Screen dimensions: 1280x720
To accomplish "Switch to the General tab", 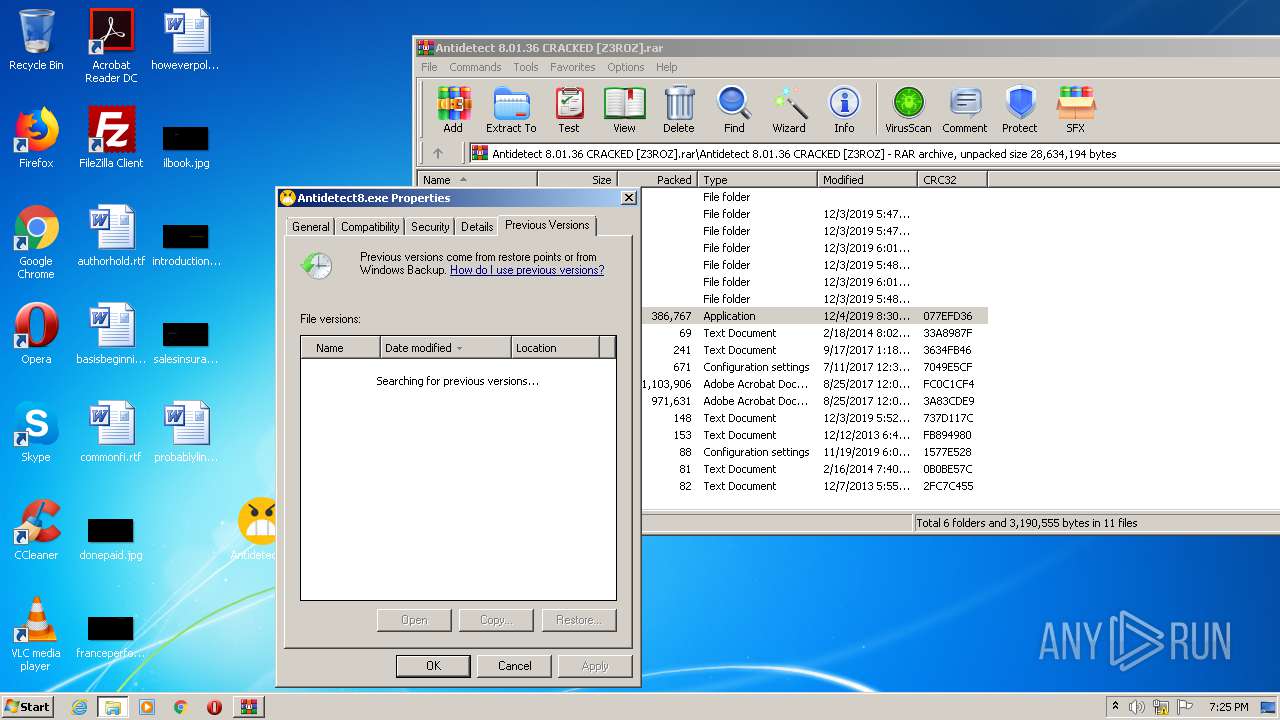I will coord(310,227).
